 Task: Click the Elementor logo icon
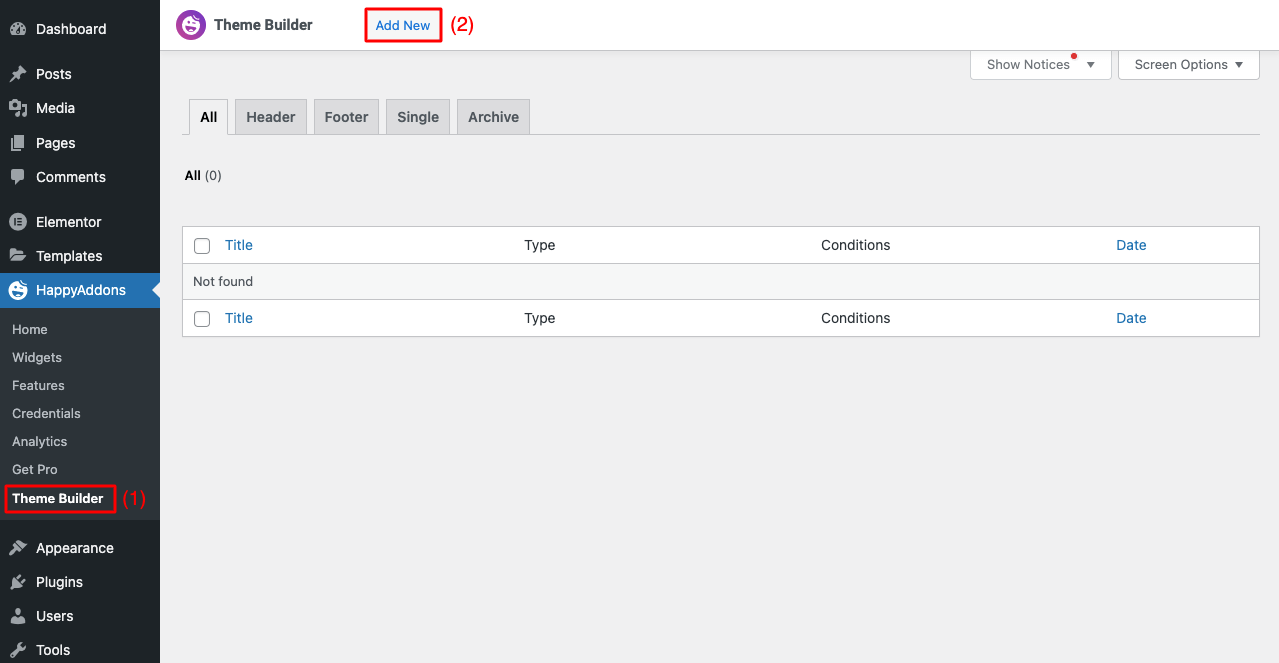(x=18, y=222)
